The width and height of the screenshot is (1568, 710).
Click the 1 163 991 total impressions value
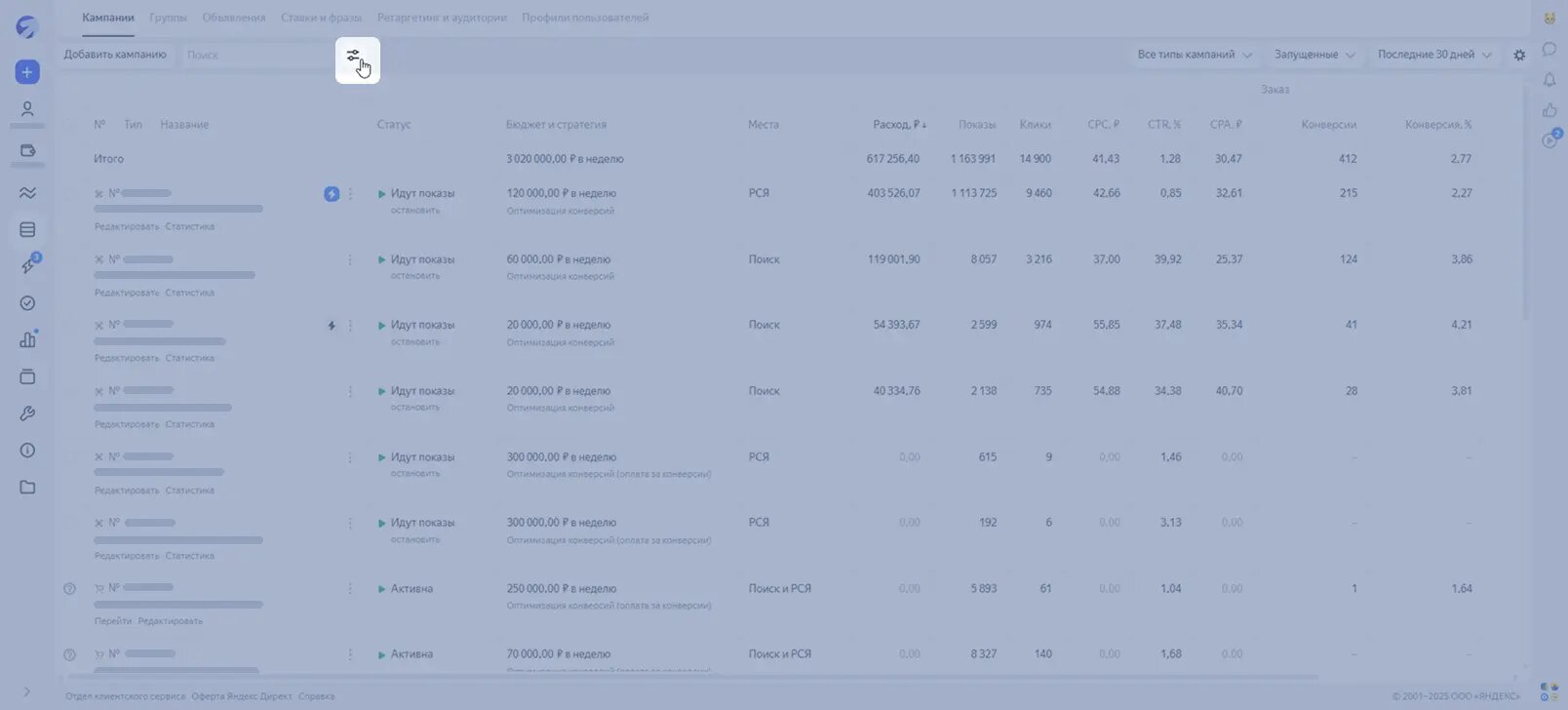click(973, 159)
